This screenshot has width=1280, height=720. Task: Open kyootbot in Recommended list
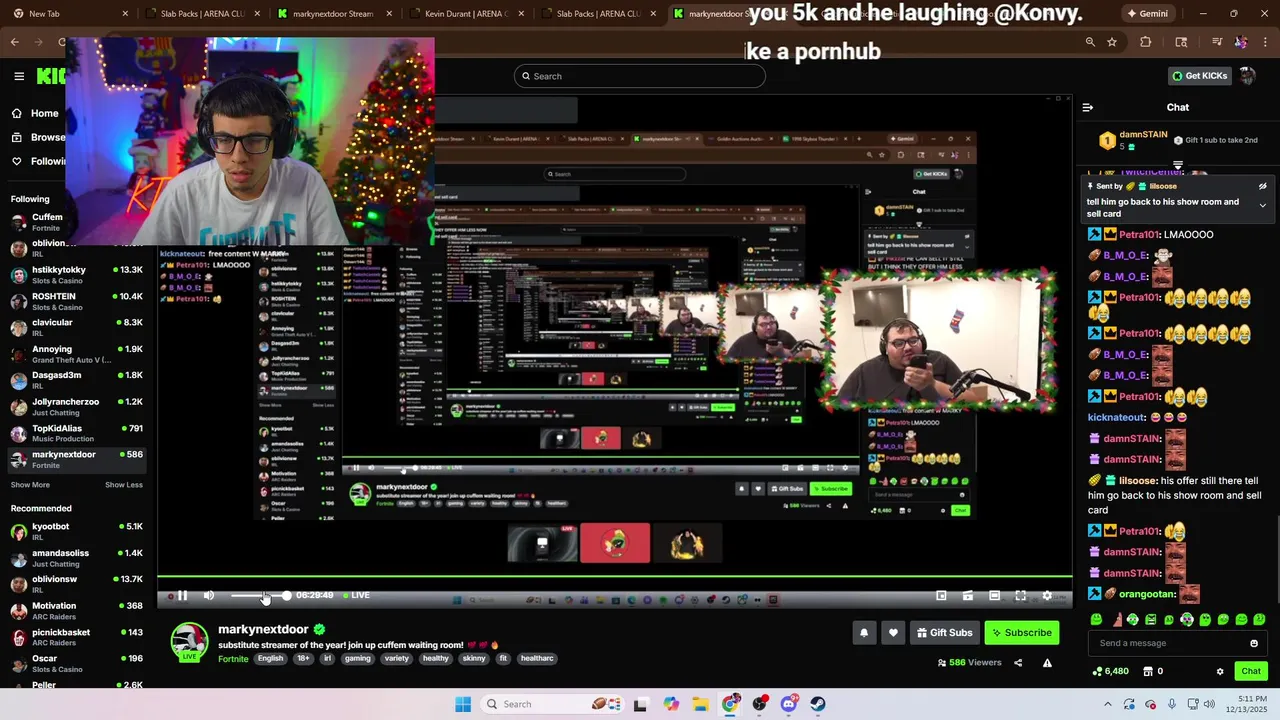(x=75, y=531)
